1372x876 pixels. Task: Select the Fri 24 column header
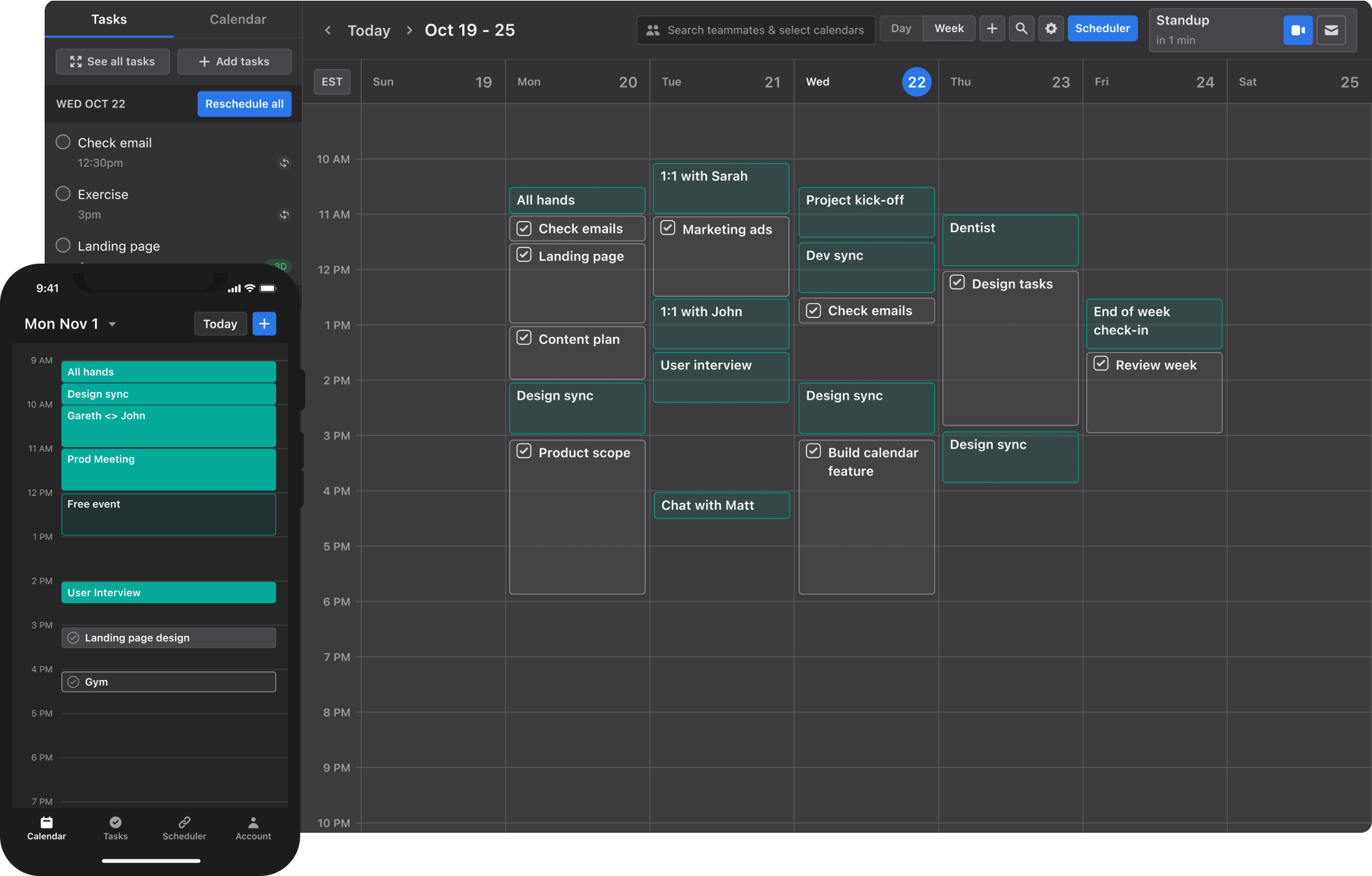[x=1154, y=82]
